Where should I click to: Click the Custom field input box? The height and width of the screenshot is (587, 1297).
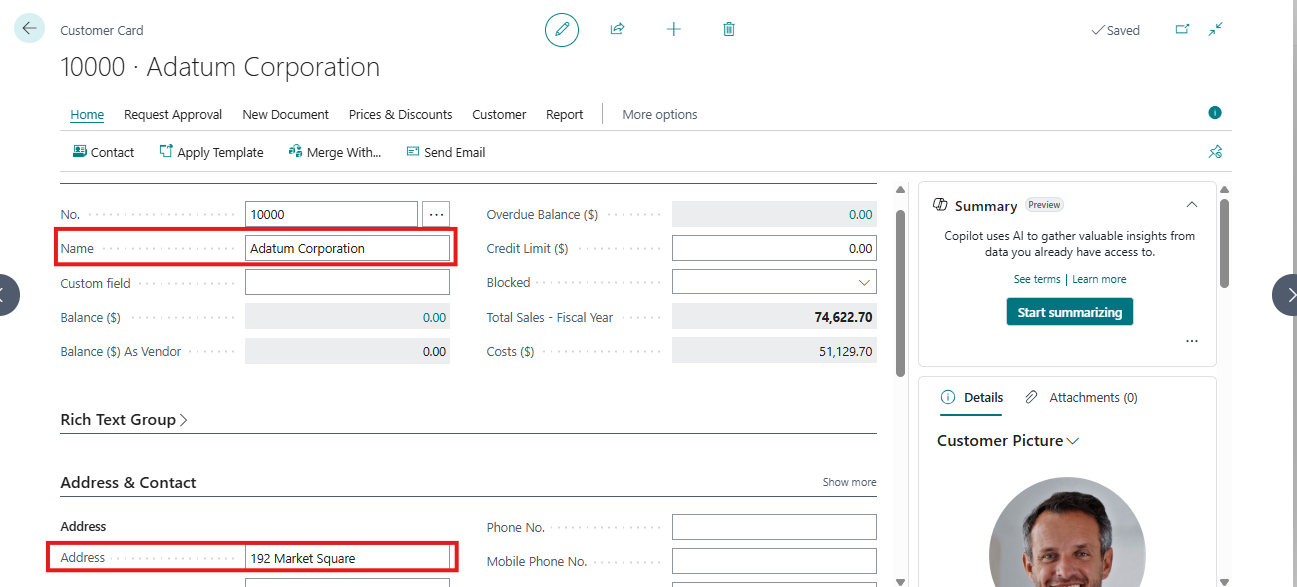347,283
